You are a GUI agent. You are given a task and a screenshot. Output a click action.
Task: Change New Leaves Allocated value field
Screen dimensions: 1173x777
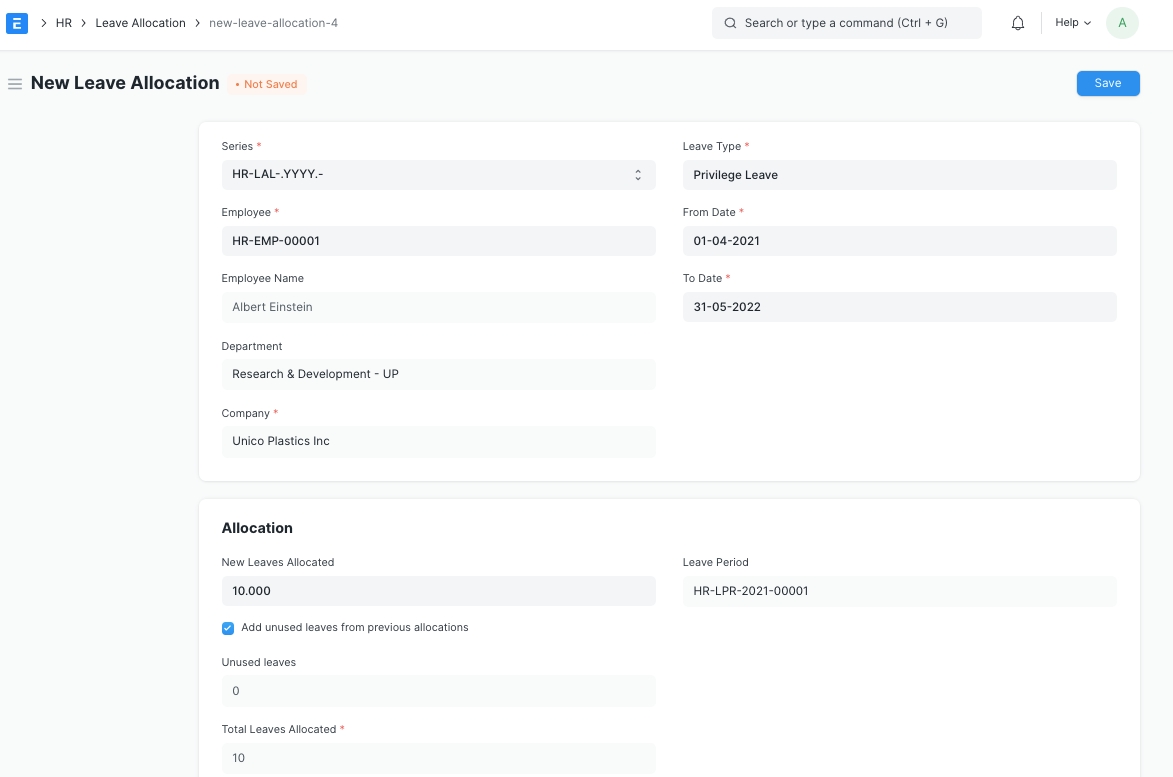(x=438, y=591)
